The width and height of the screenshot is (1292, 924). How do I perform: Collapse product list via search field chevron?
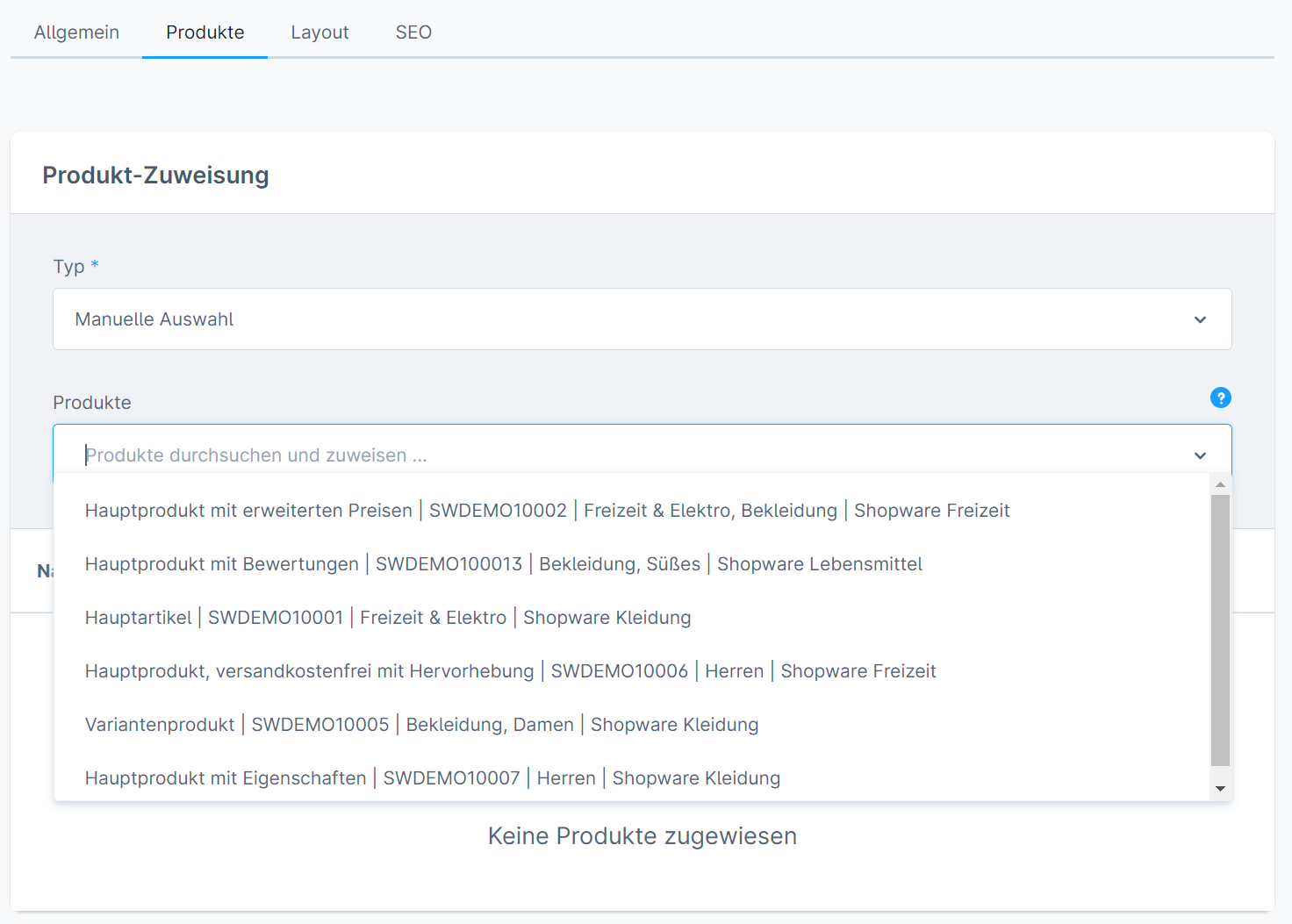coord(1200,455)
